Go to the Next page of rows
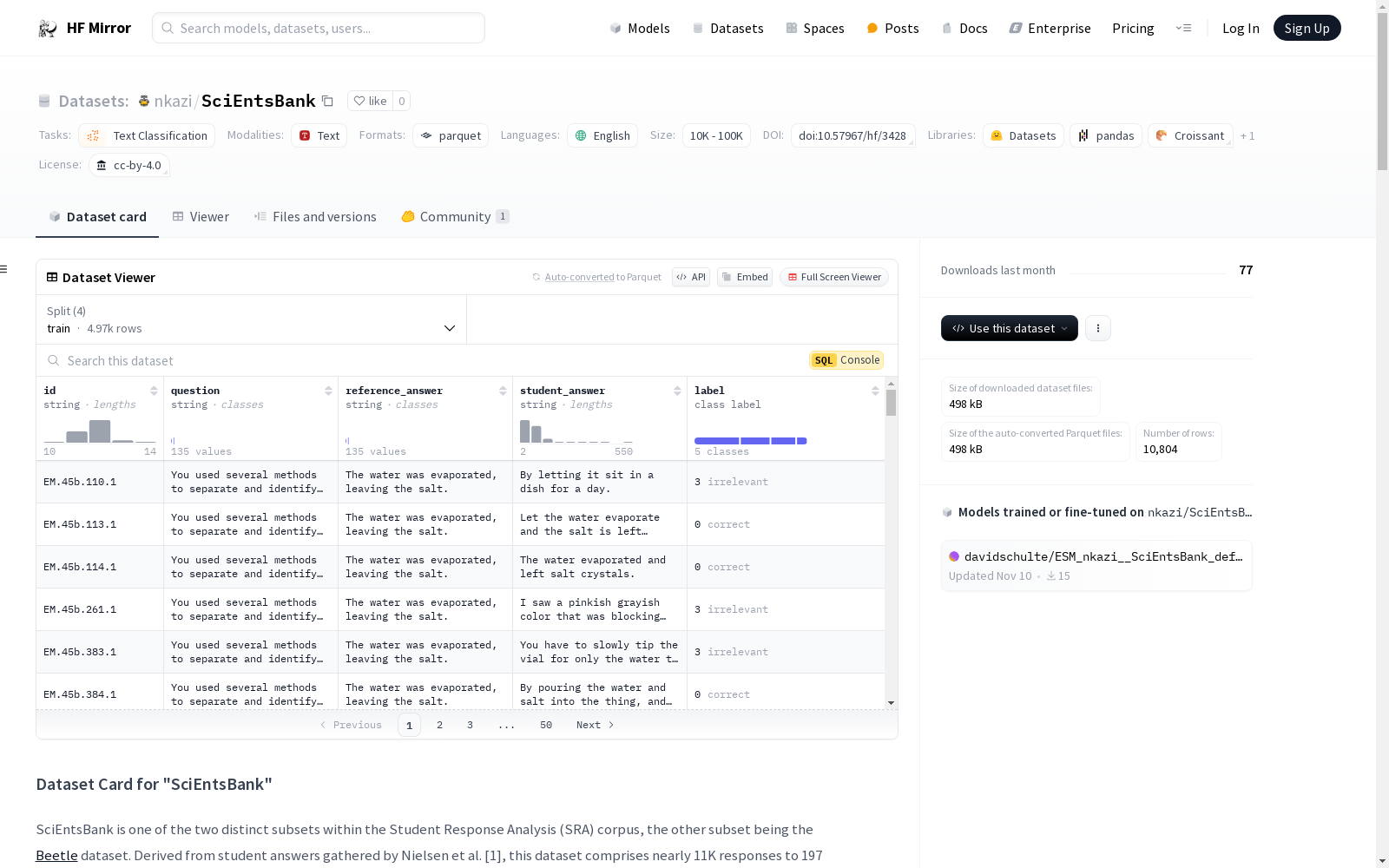 (596, 725)
